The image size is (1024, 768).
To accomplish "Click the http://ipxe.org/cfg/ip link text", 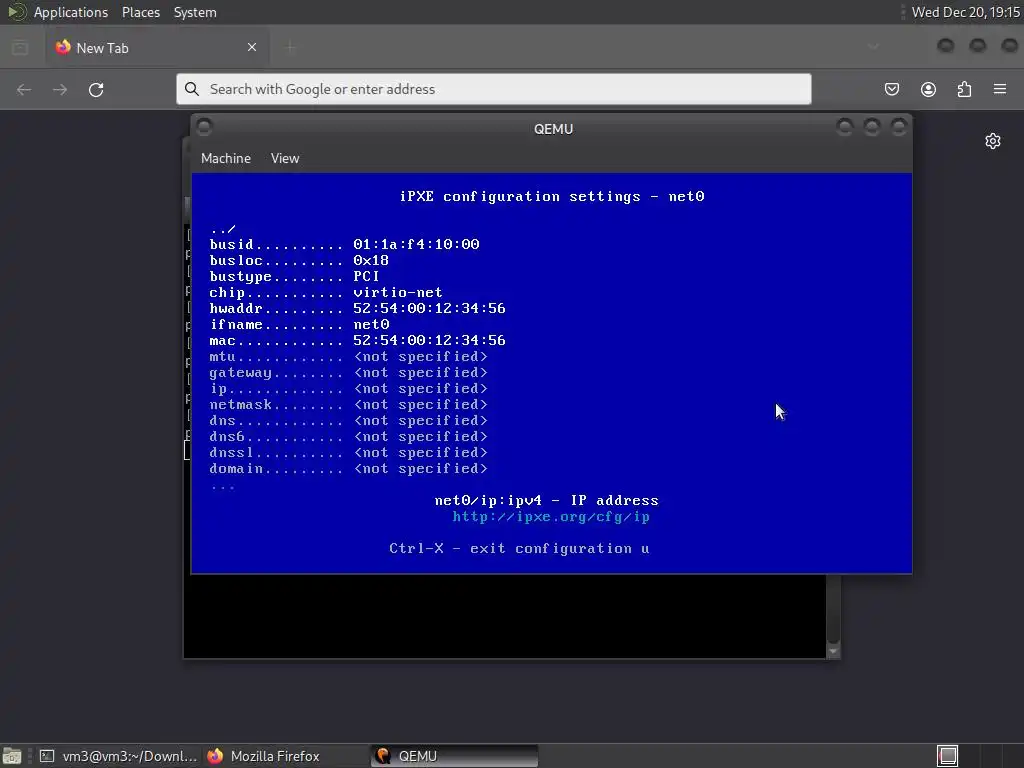I will 551,517.
